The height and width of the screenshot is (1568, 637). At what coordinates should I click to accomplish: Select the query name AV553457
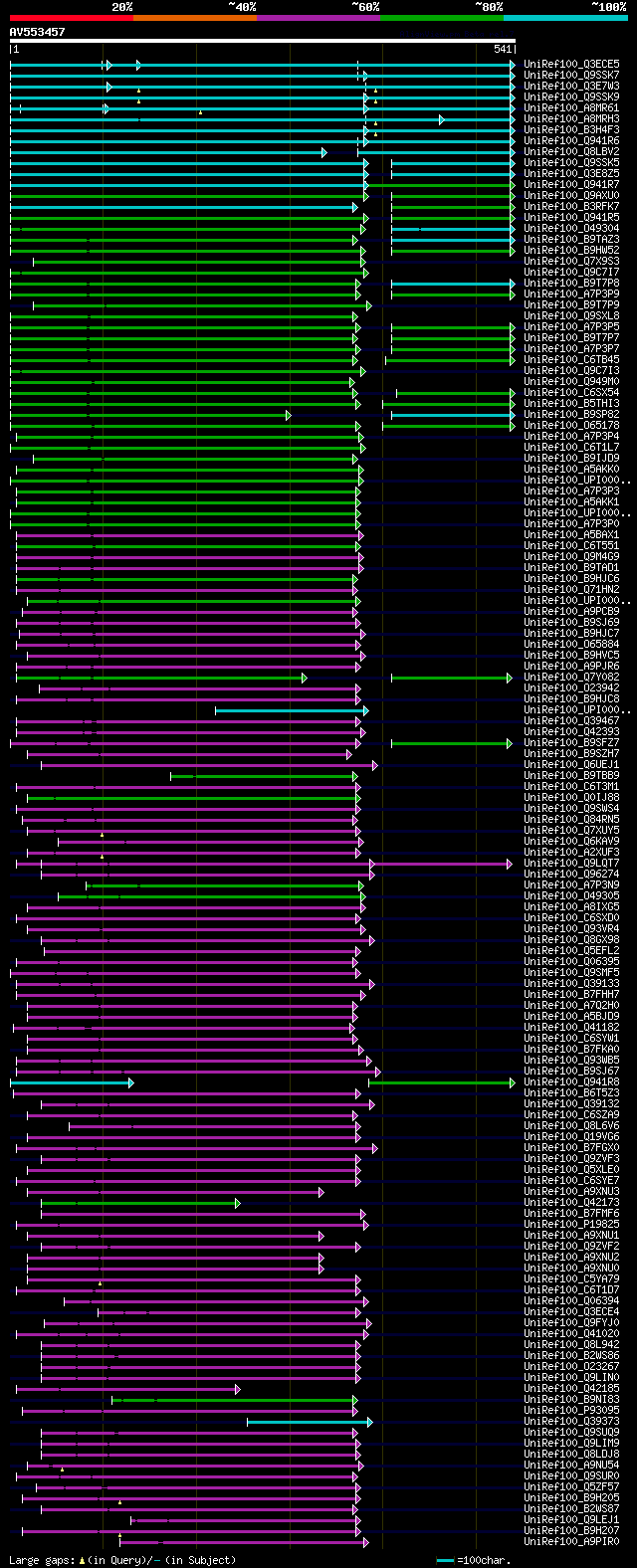(x=38, y=32)
